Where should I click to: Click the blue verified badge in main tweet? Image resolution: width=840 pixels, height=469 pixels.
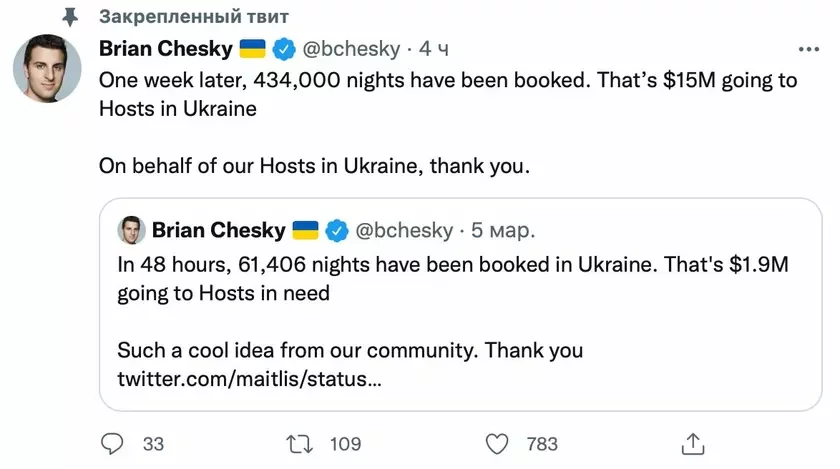point(286,49)
